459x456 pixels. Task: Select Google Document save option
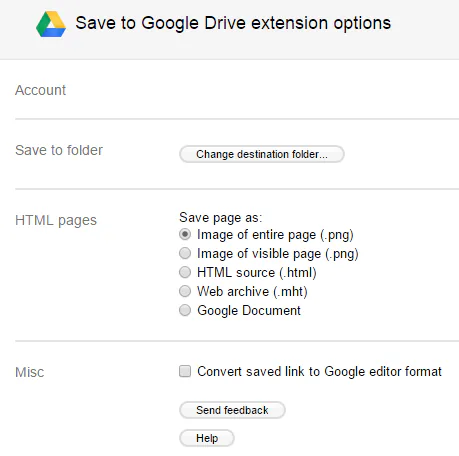[185, 310]
